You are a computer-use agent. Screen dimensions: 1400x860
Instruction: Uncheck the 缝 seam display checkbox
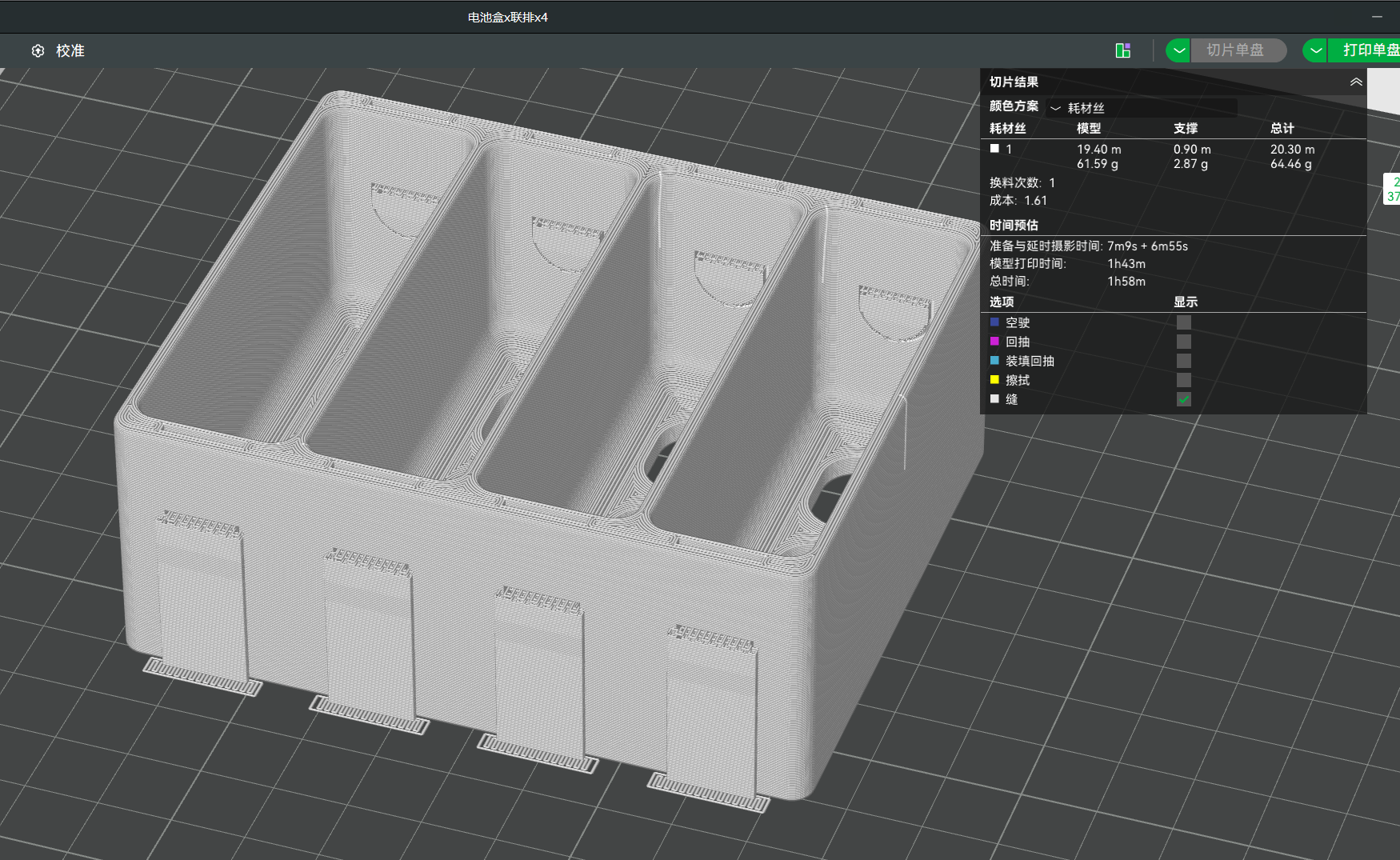[x=1184, y=399]
